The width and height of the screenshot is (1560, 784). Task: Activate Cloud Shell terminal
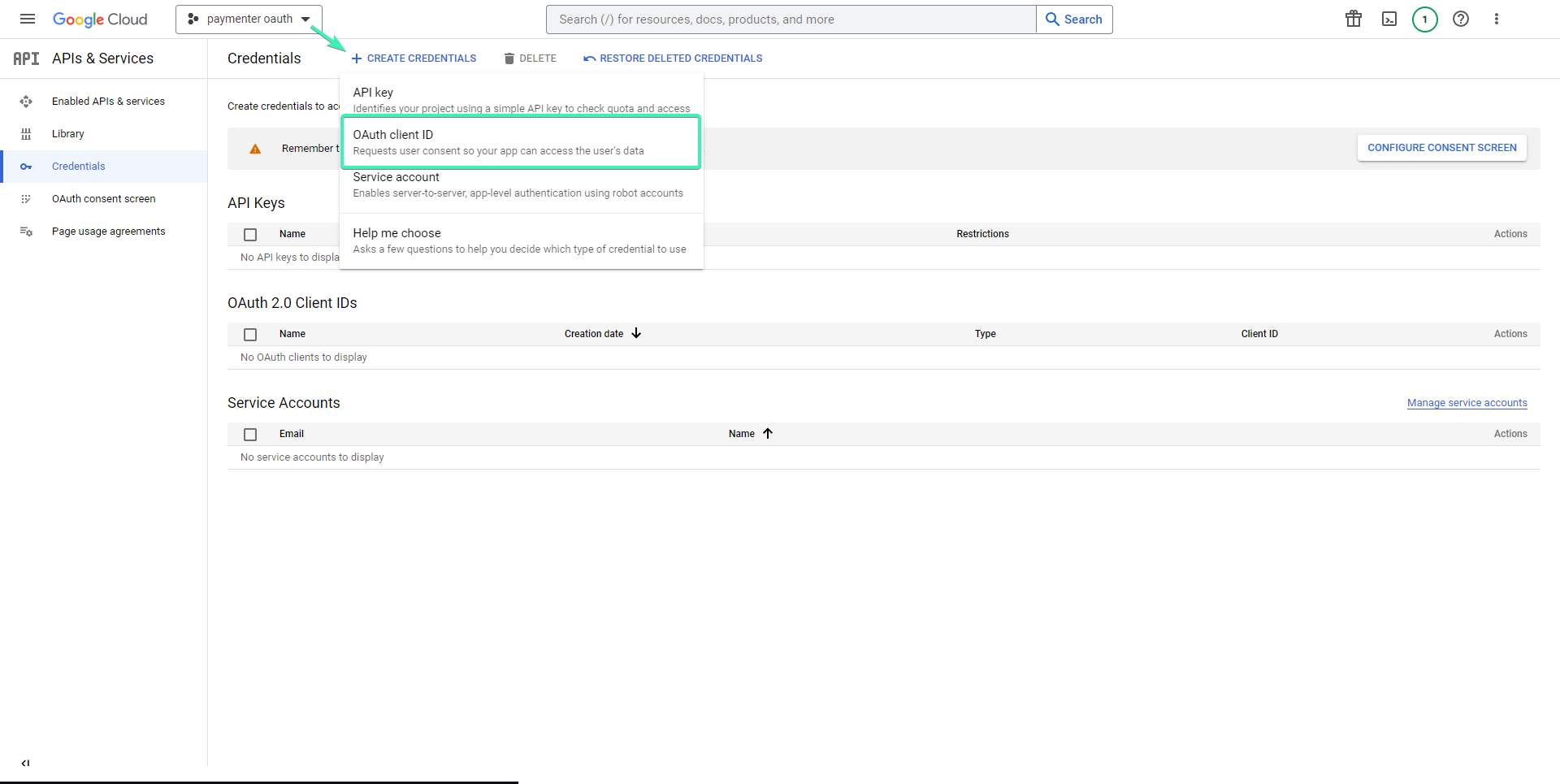click(x=1389, y=19)
